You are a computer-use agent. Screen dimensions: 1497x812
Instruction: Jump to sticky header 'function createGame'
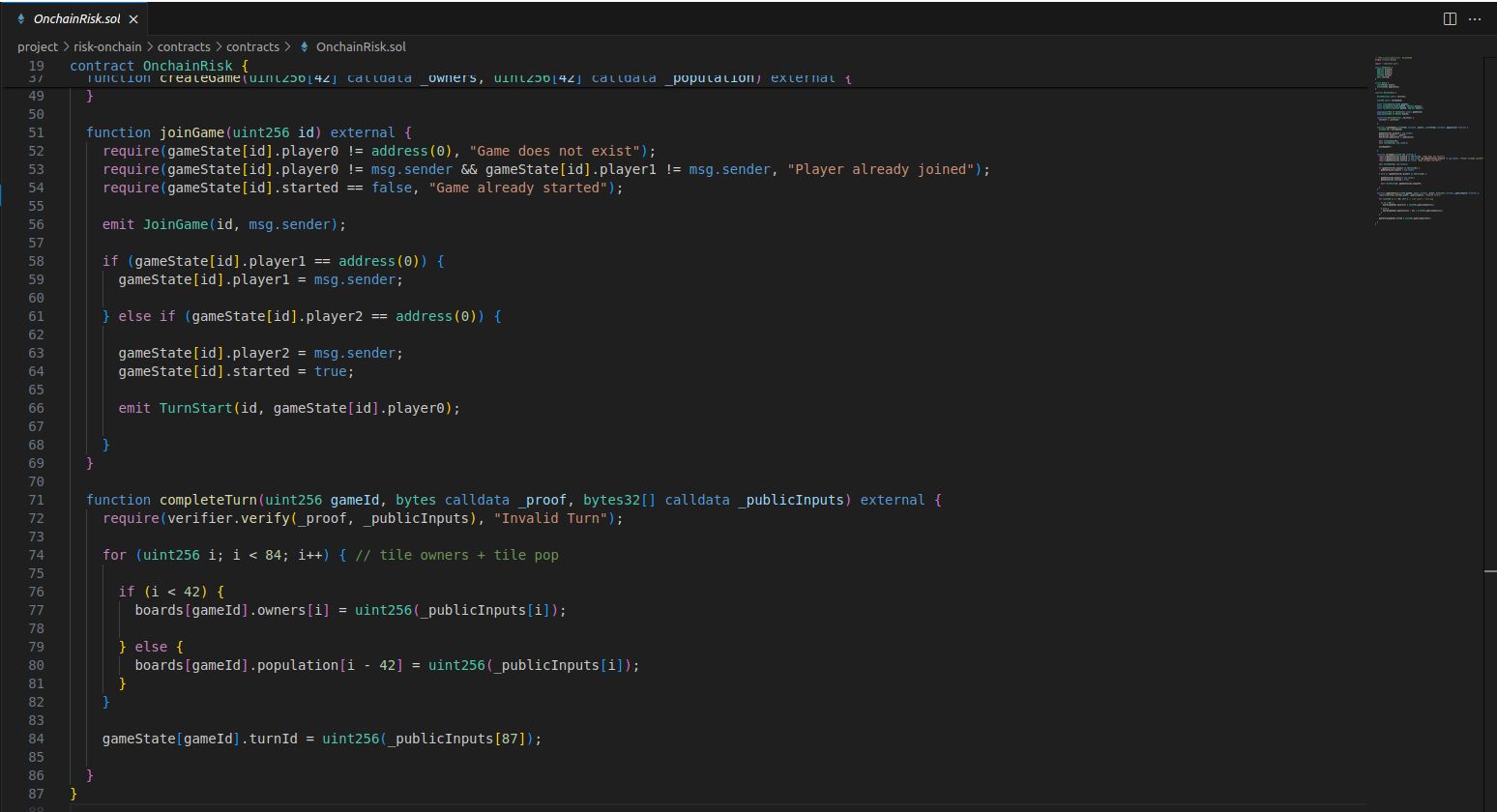pos(469,79)
